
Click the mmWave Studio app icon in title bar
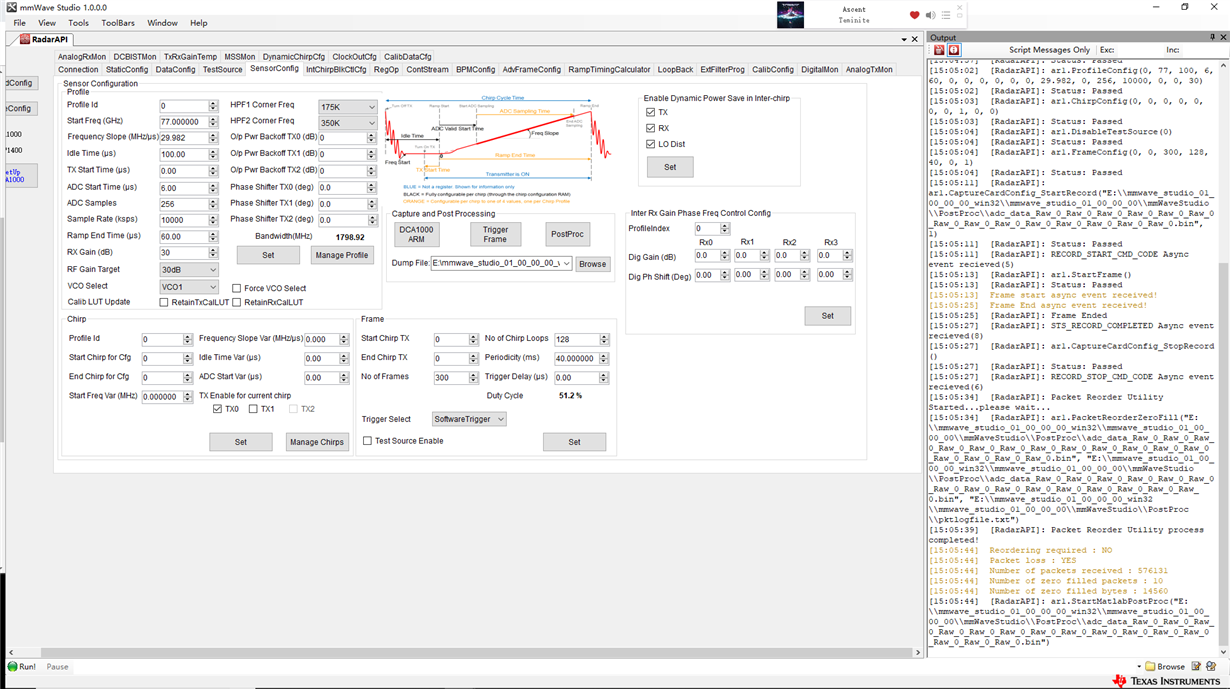pos(11,7)
